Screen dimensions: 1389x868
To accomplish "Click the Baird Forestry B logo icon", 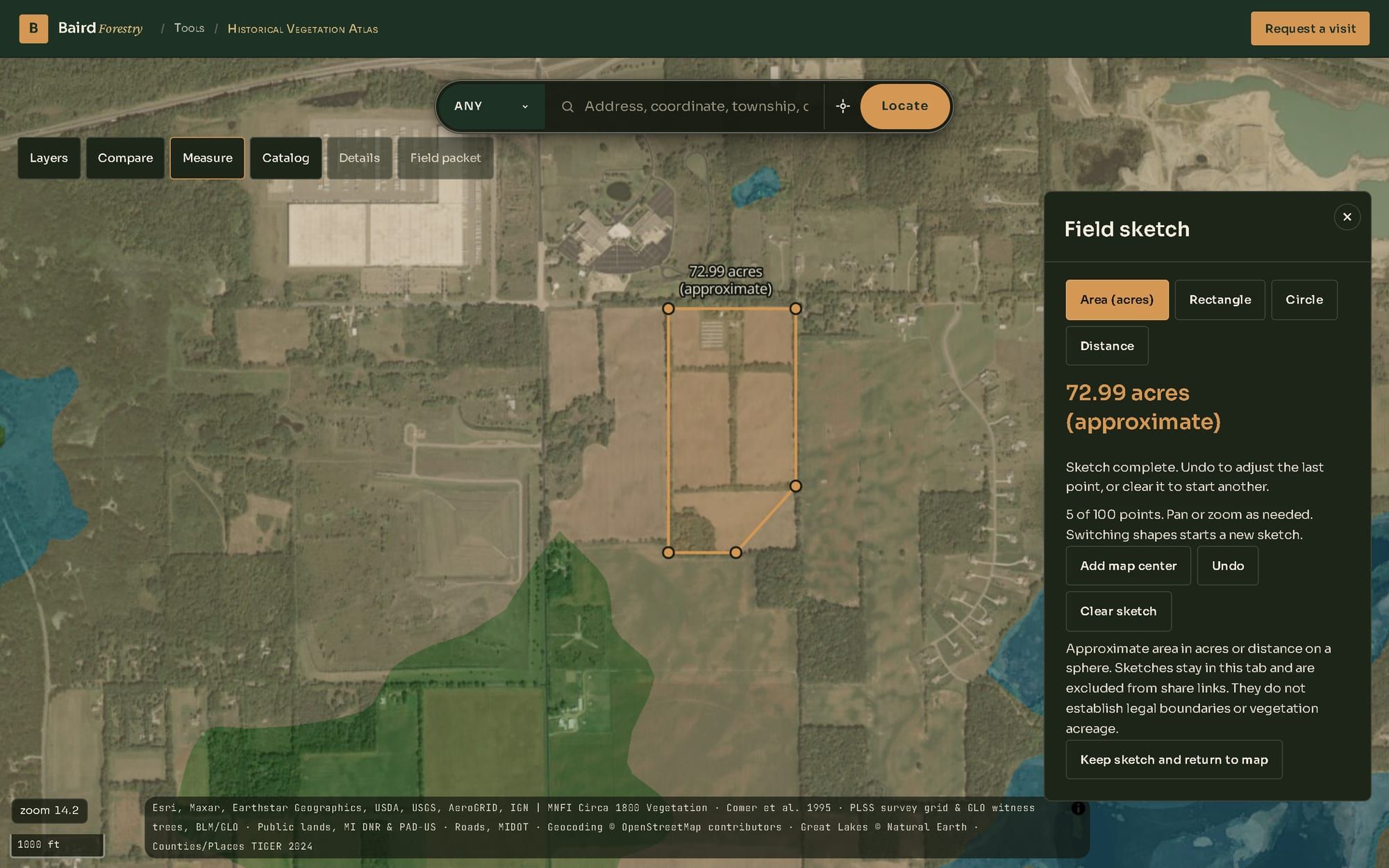I will coord(33,28).
